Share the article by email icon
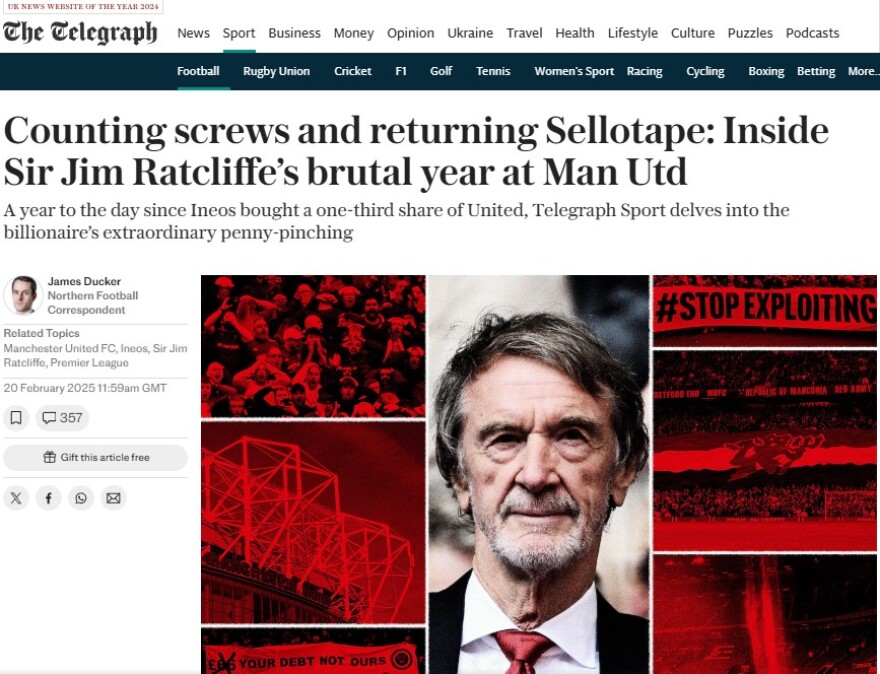Image resolution: width=880 pixels, height=674 pixels. pos(113,498)
